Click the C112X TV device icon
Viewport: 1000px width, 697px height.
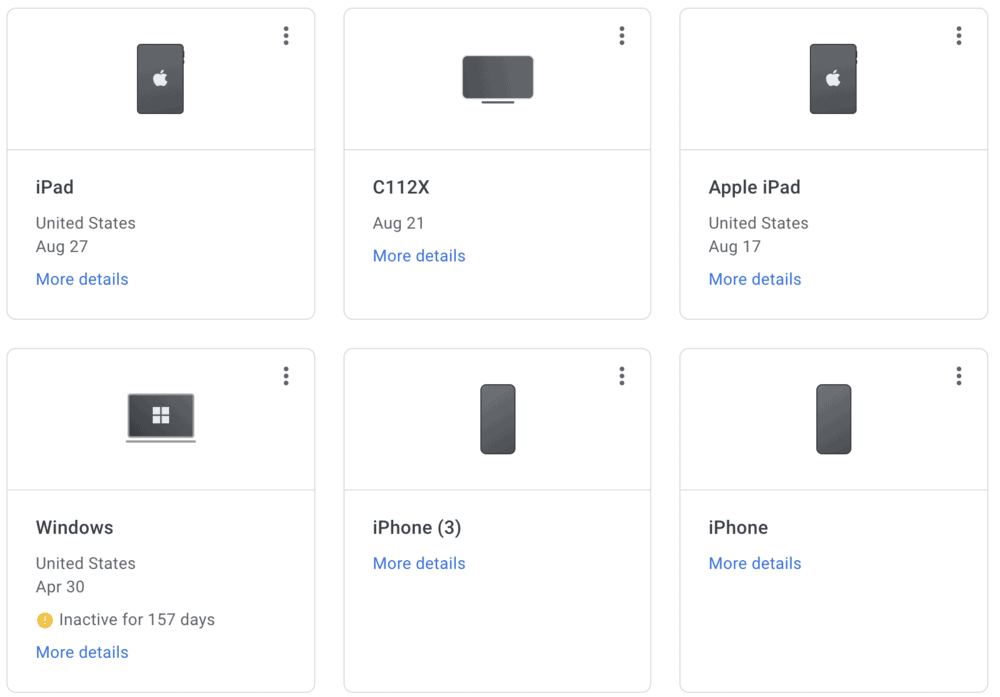497,78
